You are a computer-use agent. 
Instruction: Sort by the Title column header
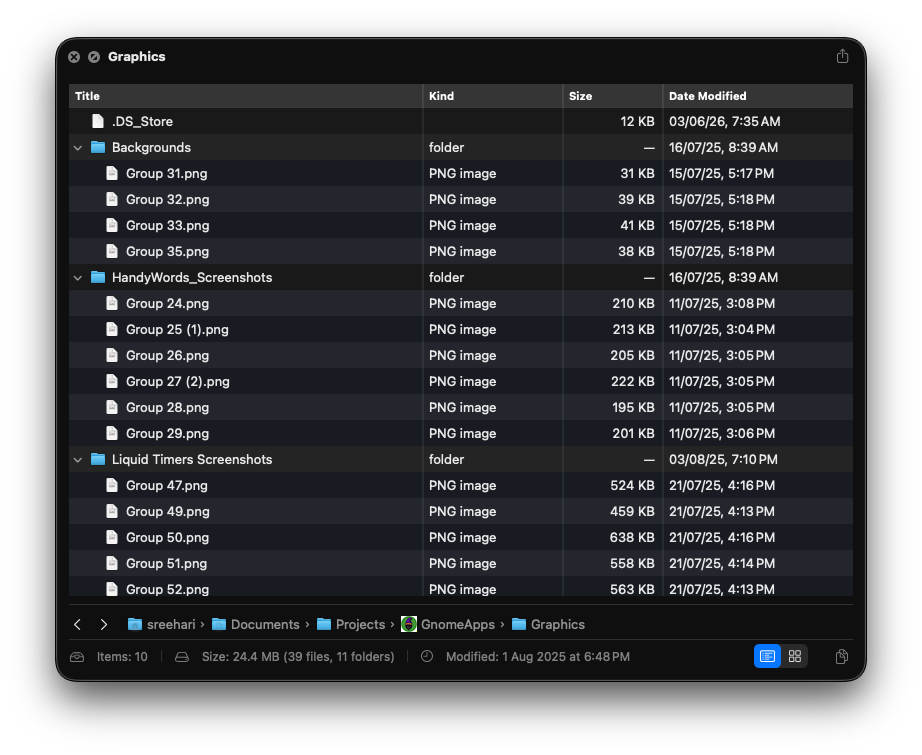coord(246,96)
